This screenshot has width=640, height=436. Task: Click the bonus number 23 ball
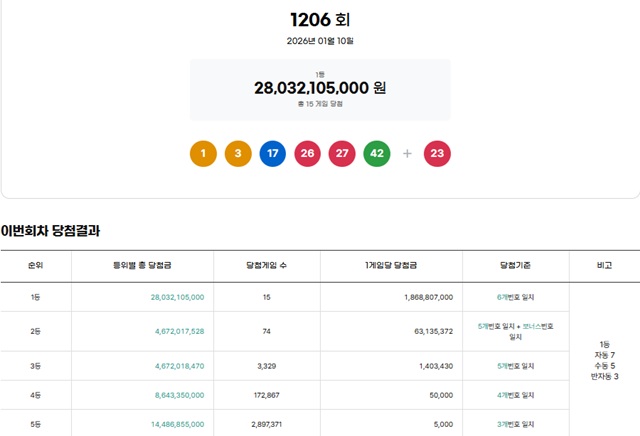(437, 154)
